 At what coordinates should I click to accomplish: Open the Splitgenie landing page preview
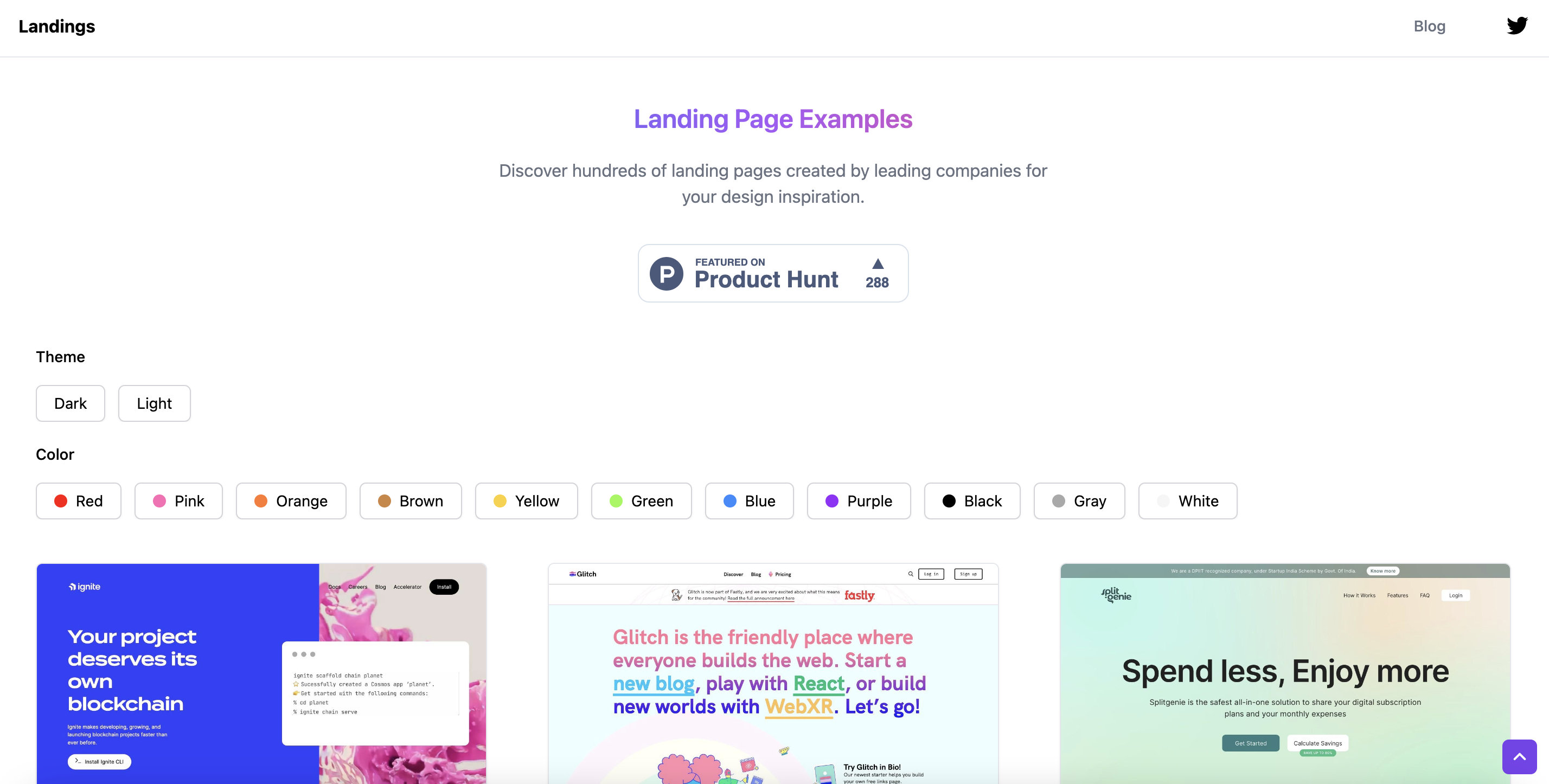(1285, 673)
